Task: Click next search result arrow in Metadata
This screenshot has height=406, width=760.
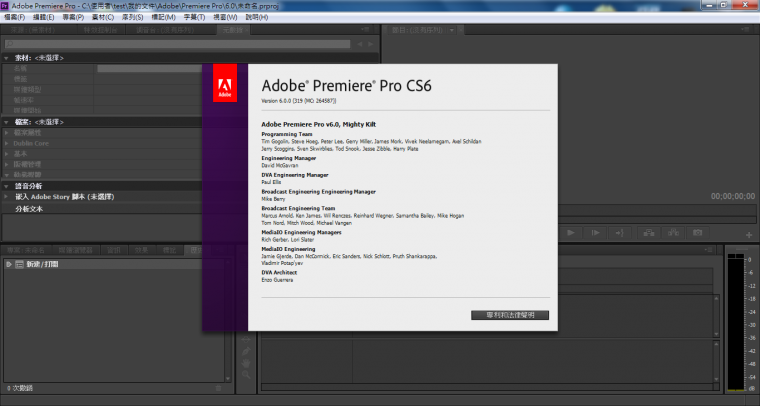Action: click(371, 44)
